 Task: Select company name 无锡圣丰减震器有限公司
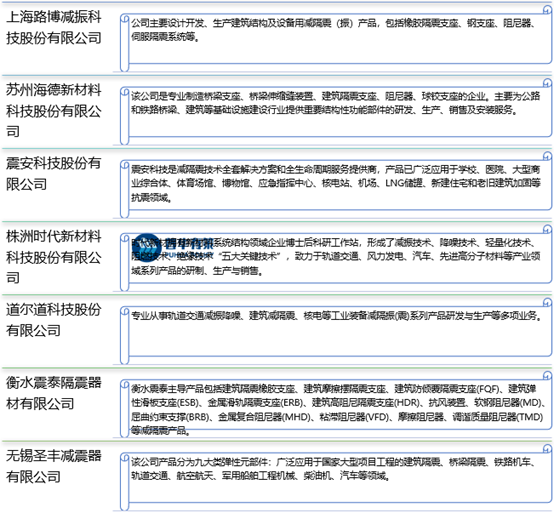(x=54, y=466)
